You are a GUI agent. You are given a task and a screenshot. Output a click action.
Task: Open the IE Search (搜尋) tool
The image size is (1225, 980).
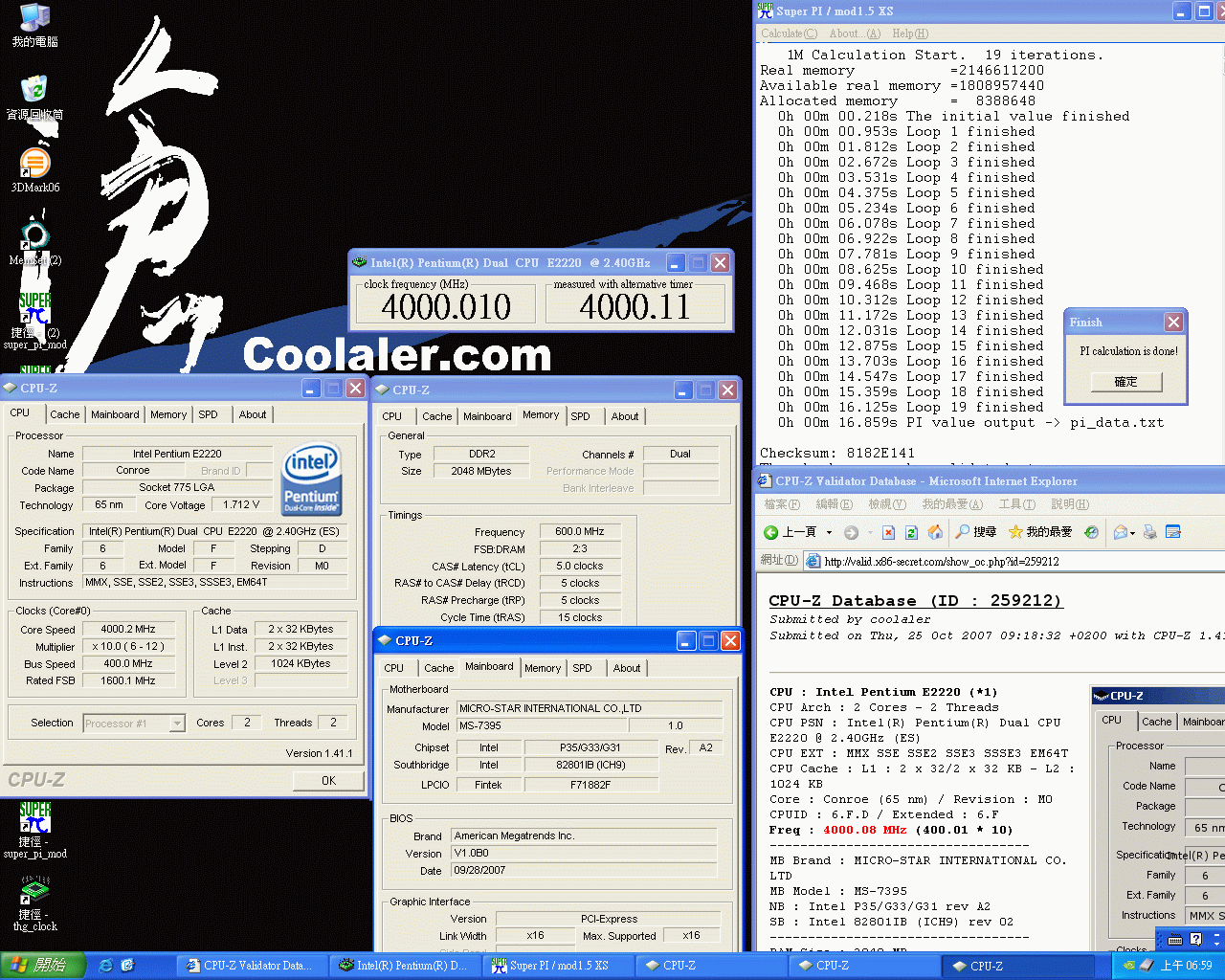976,532
